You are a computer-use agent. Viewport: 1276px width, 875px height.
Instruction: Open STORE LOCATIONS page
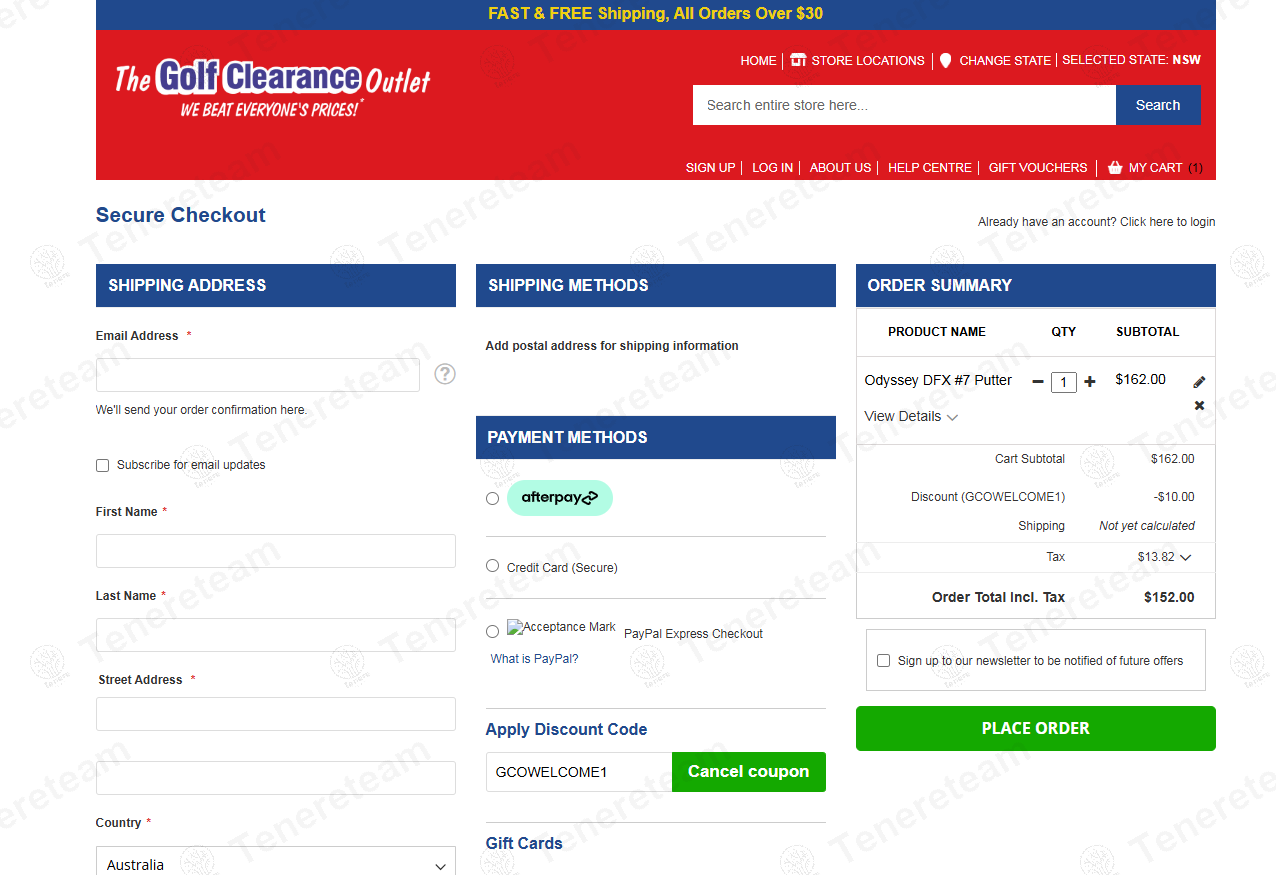868,61
